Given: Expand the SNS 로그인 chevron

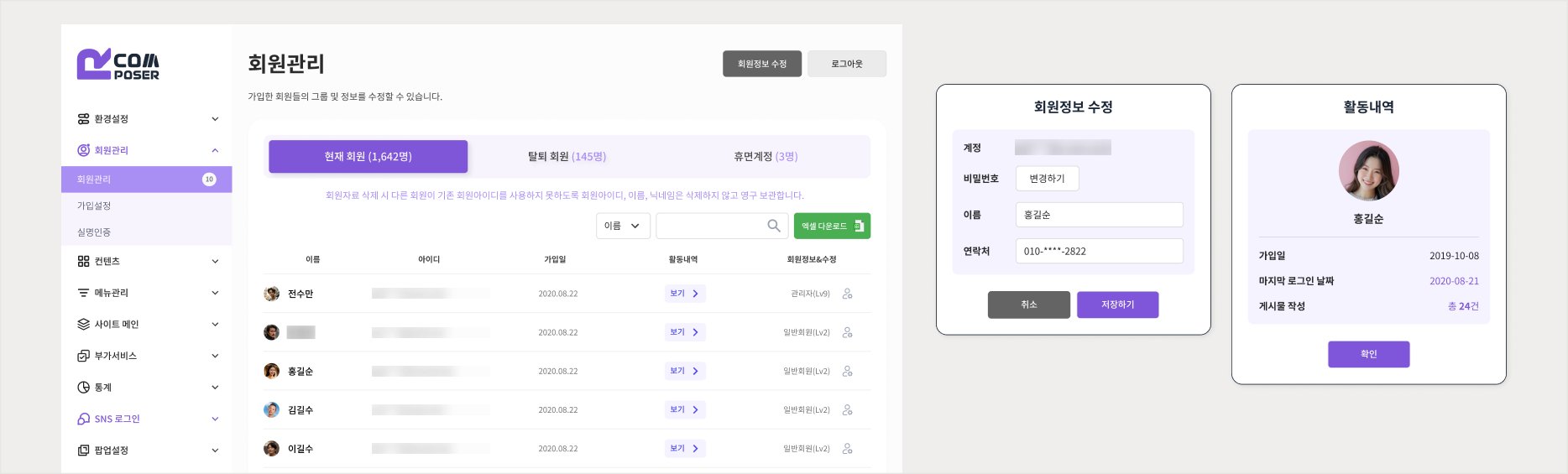Looking at the screenshot, I should [215, 419].
